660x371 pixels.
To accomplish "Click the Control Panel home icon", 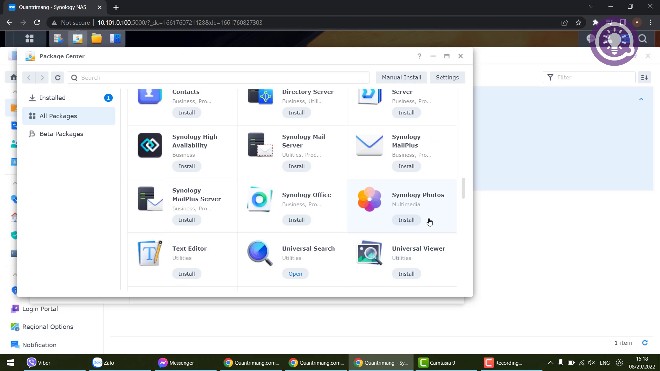I will (x=13, y=77).
